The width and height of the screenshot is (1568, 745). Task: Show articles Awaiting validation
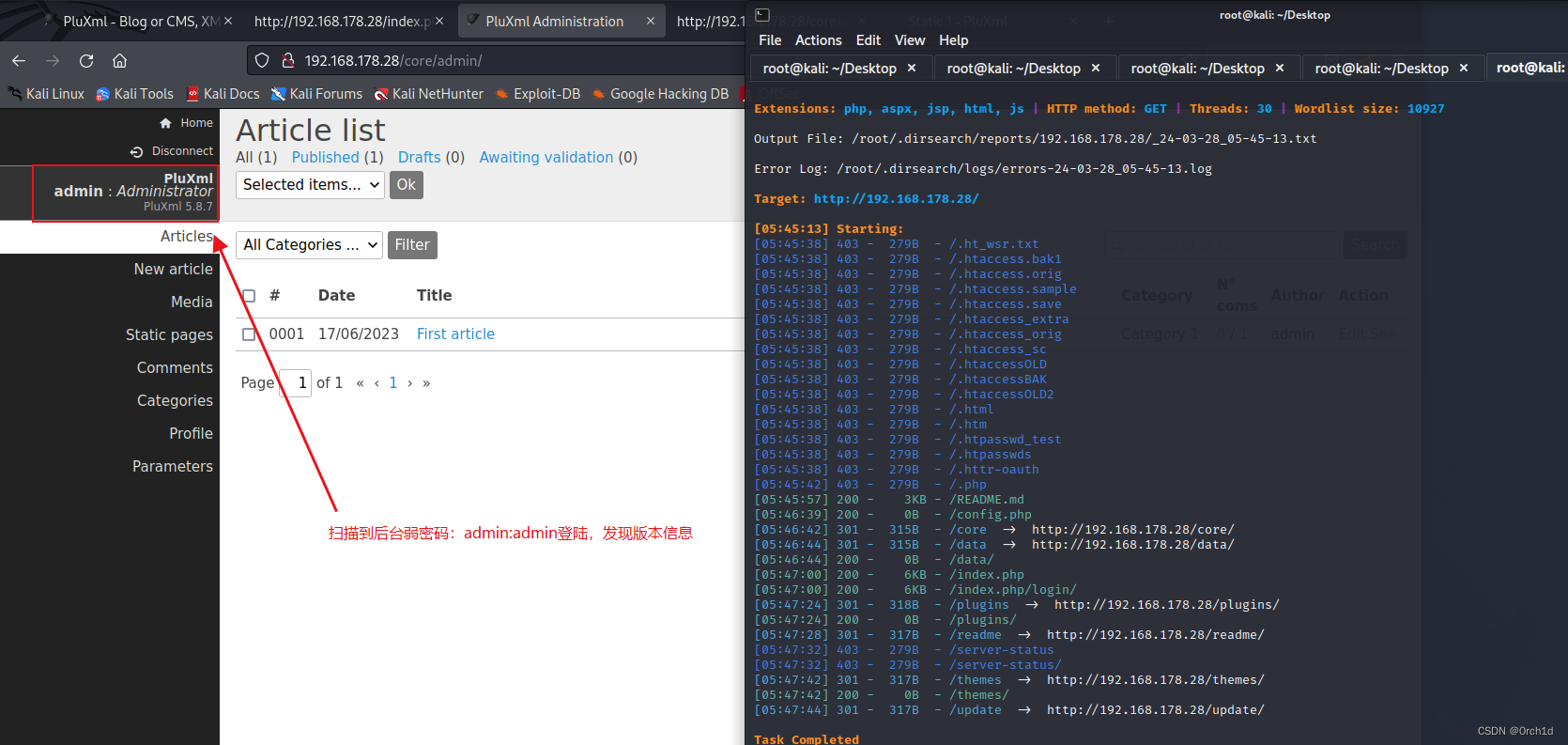(x=546, y=158)
